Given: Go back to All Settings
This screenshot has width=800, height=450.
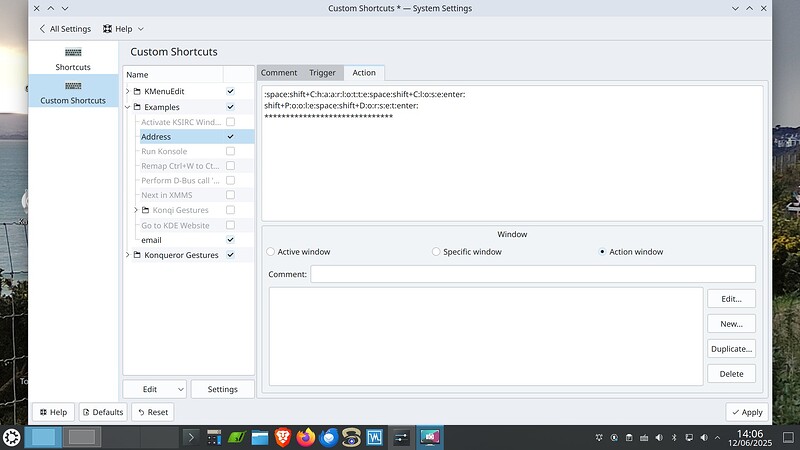Looking at the screenshot, I should point(65,29).
